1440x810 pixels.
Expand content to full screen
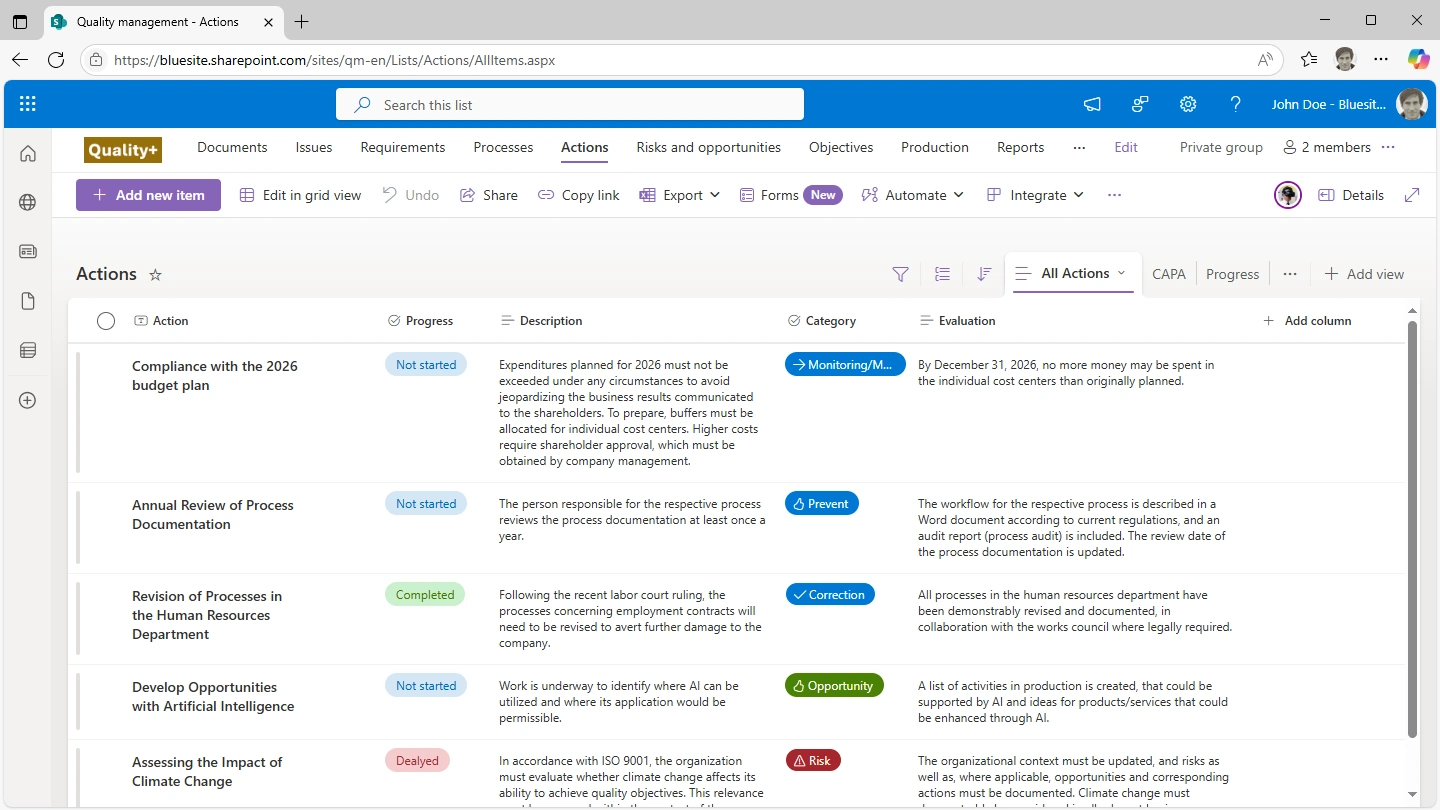[x=1412, y=195]
